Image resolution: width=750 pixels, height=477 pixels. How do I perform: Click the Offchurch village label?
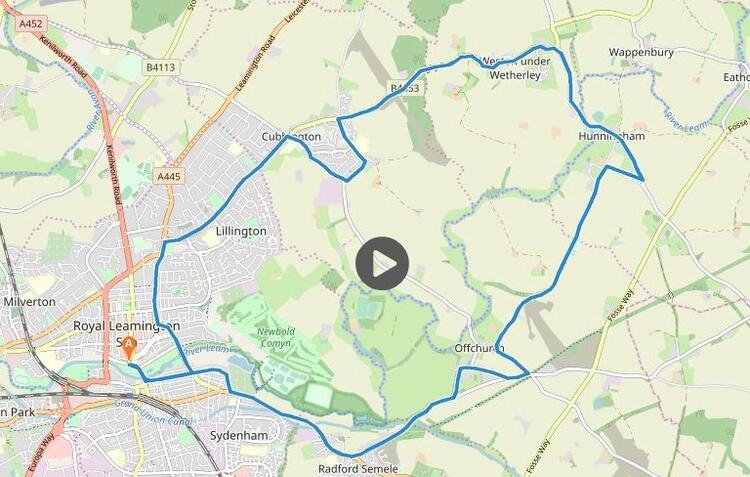pyautogui.click(x=479, y=348)
